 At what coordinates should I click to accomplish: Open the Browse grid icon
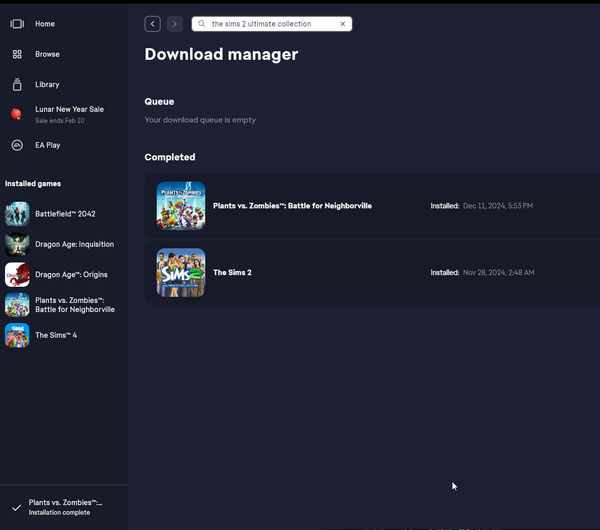point(17,54)
